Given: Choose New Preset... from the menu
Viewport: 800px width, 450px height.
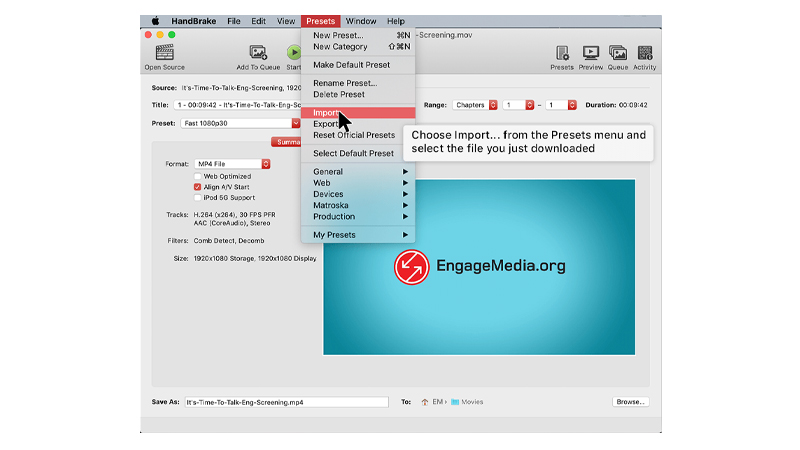Looking at the screenshot, I should coord(358,36).
